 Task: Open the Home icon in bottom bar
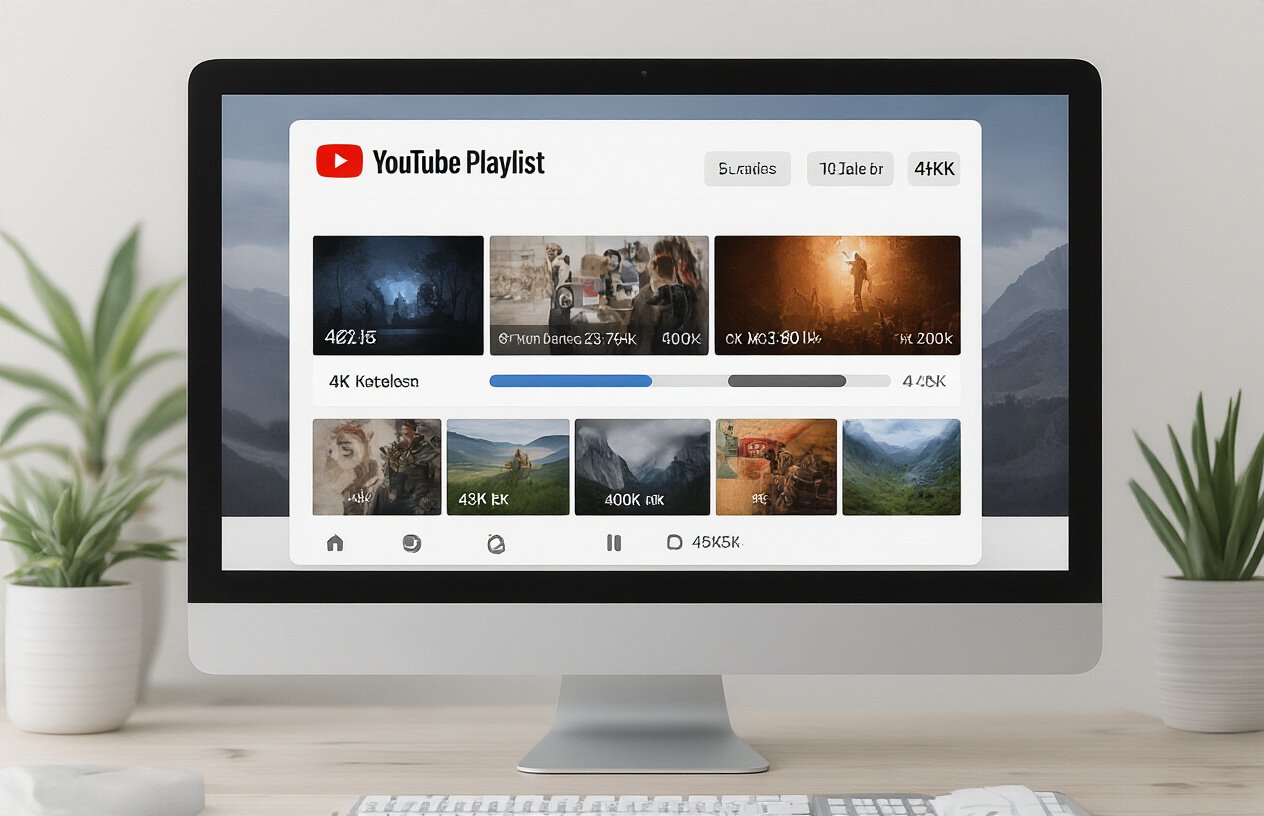(x=335, y=543)
